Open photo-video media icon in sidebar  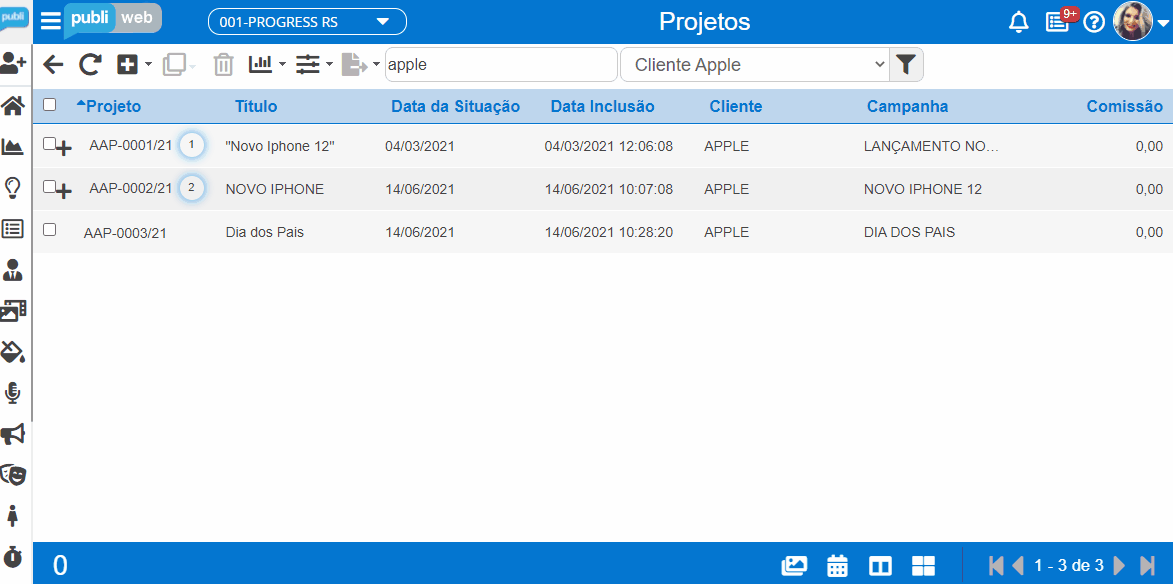[x=13, y=310]
